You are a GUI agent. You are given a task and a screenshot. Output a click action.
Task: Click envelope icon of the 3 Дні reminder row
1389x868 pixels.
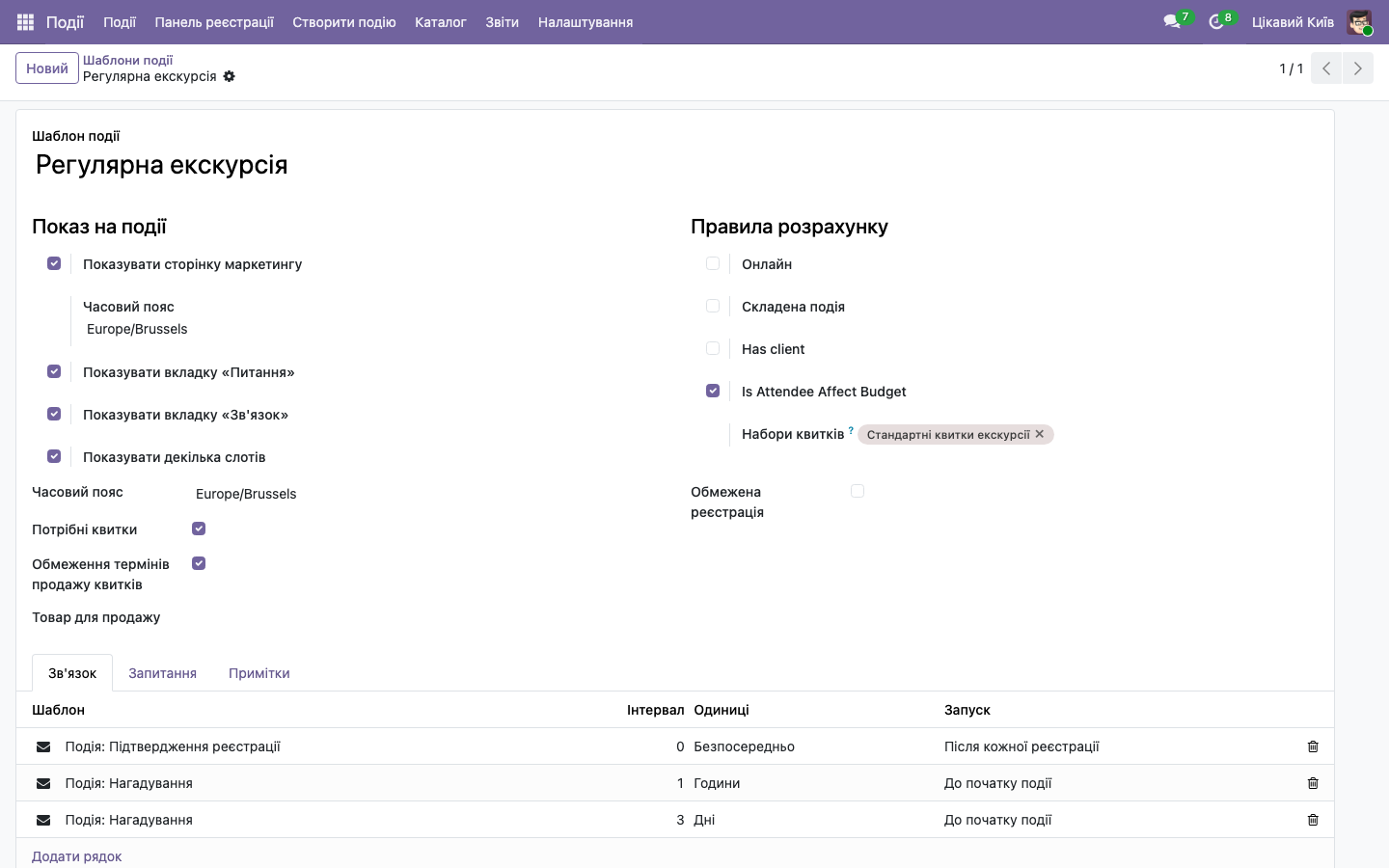click(43, 820)
